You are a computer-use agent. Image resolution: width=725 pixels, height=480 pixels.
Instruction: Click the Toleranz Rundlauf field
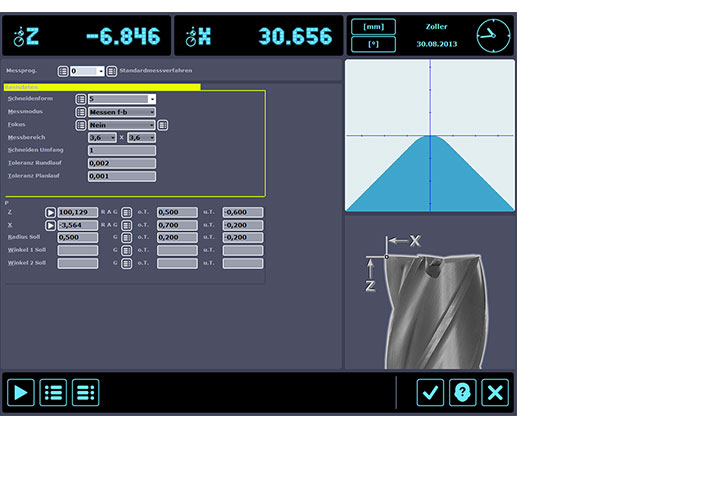pyautogui.click(x=122, y=163)
